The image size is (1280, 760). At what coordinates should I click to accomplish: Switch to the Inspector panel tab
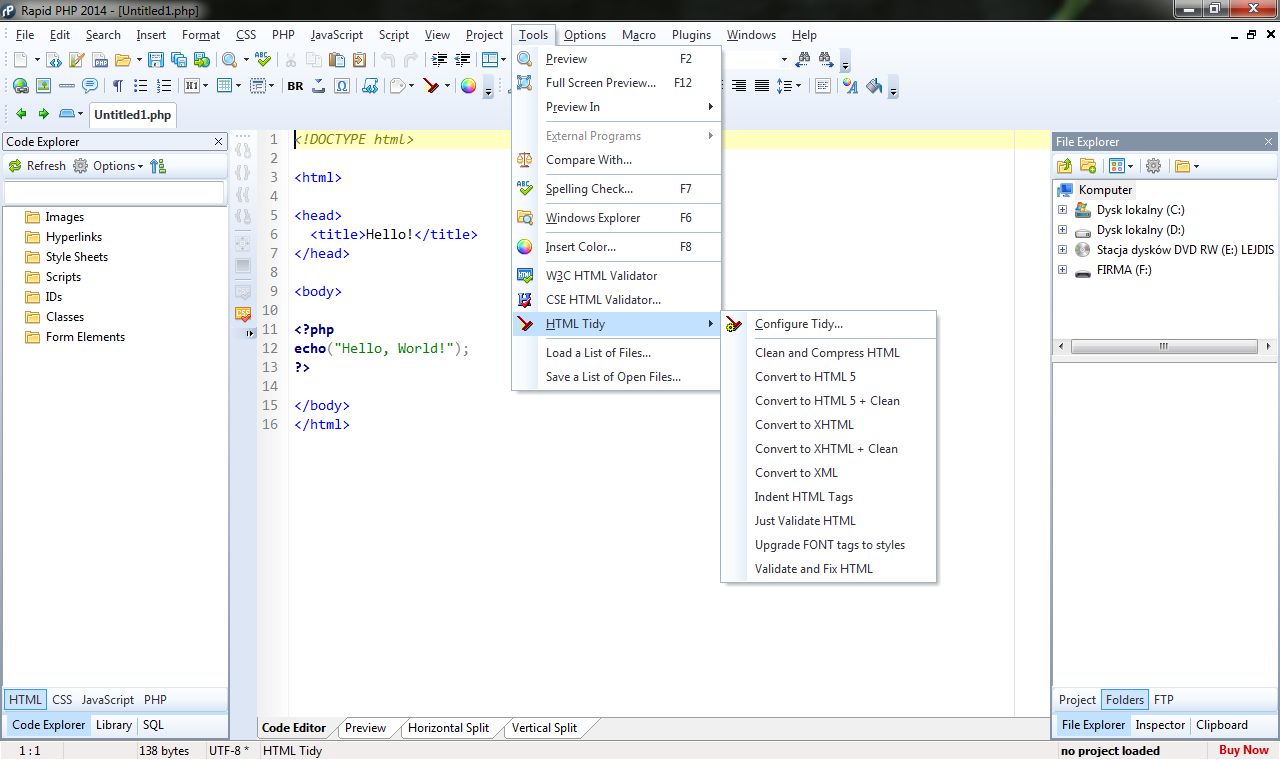coord(1160,725)
